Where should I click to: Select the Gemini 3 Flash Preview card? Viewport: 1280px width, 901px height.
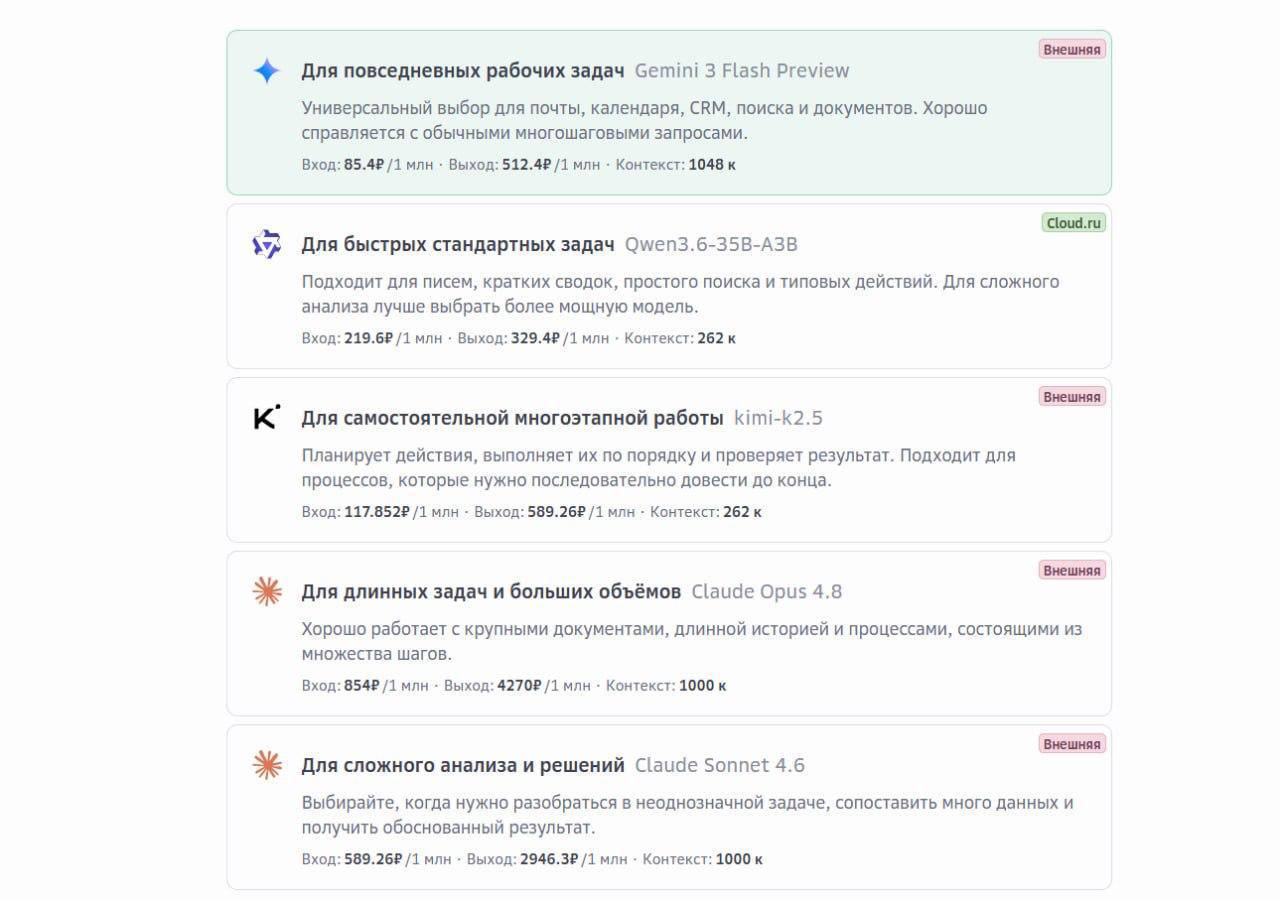tap(669, 112)
